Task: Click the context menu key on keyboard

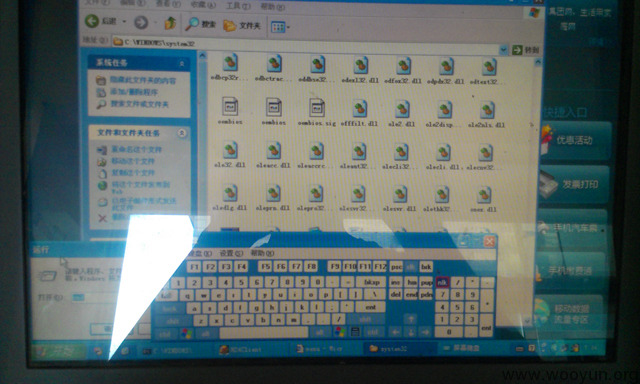Action: tap(355, 332)
